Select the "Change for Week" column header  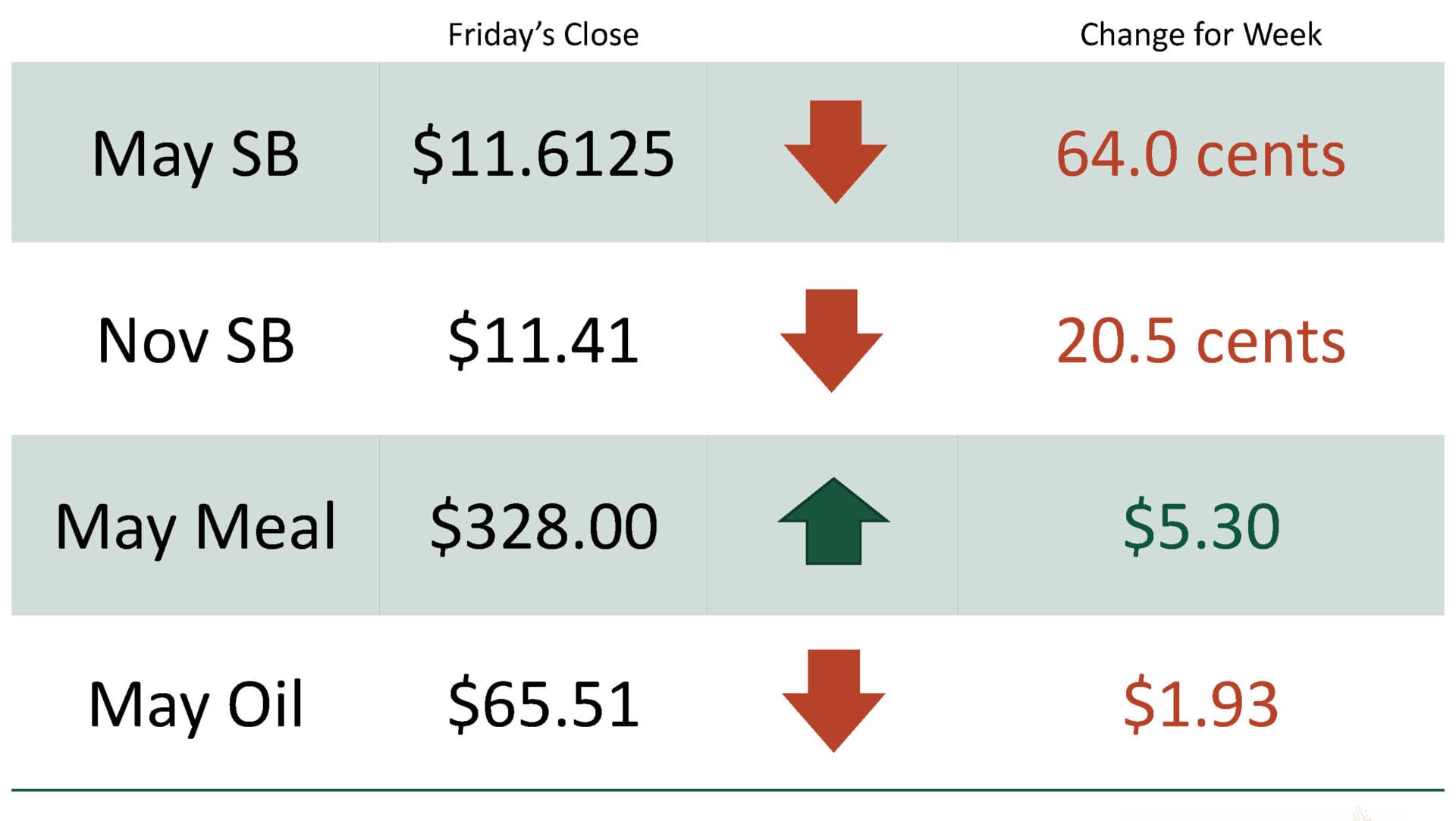(x=1200, y=35)
